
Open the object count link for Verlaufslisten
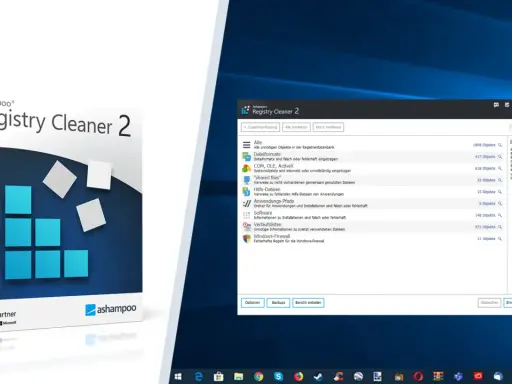[x=485, y=227]
